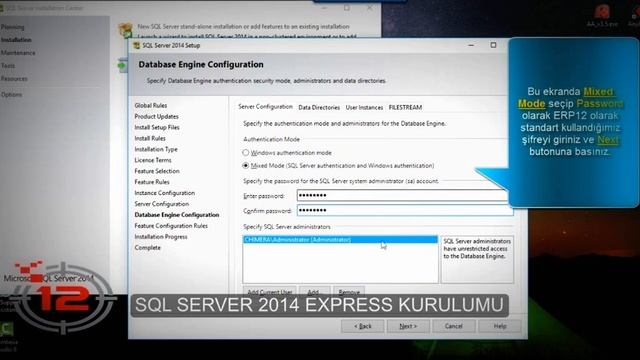This screenshot has width=640, height=360.
Task: Switch to the FILESTREAM tab
Action: [405, 107]
